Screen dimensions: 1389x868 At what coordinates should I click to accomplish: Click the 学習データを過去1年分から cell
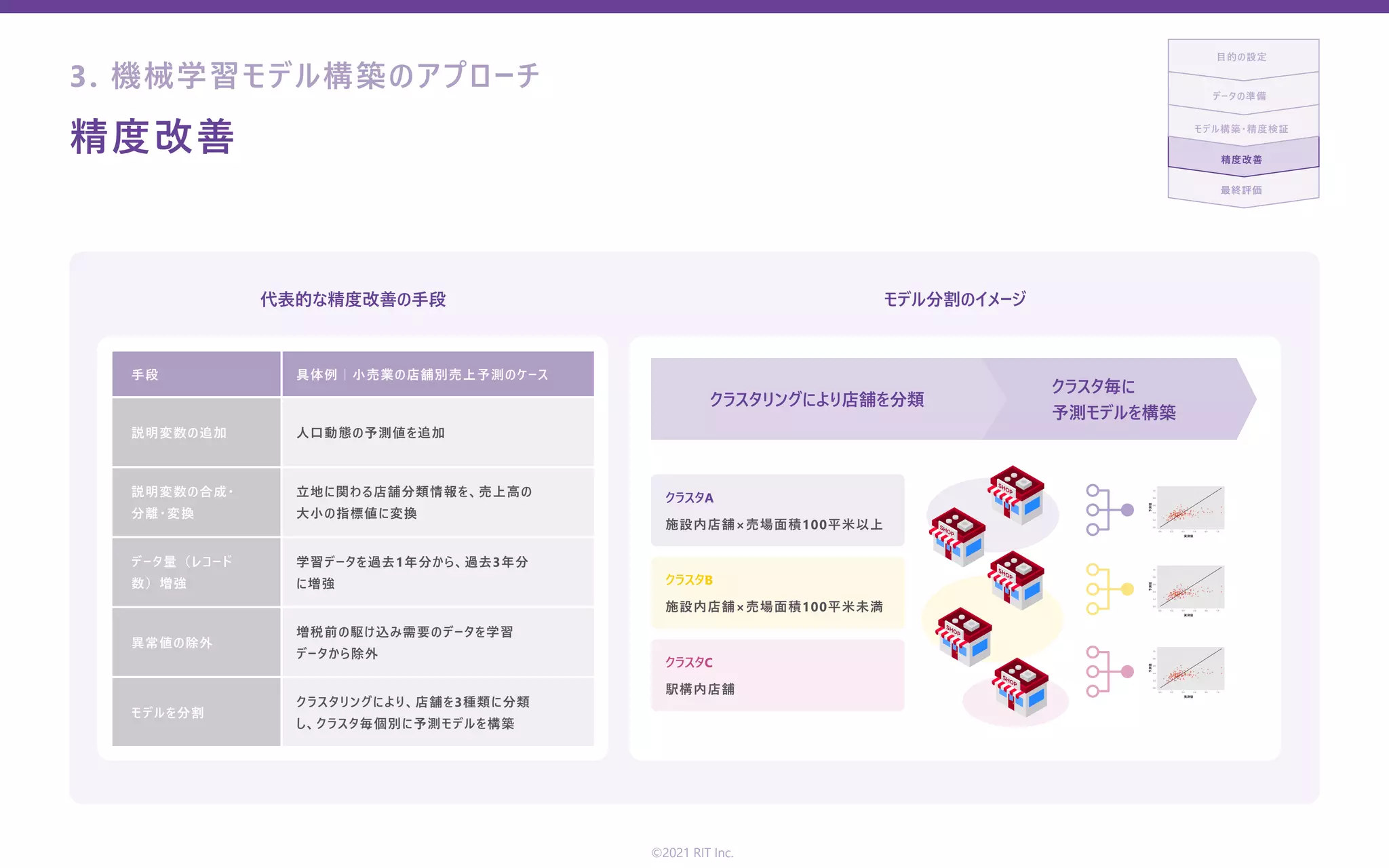pyautogui.click(x=438, y=572)
